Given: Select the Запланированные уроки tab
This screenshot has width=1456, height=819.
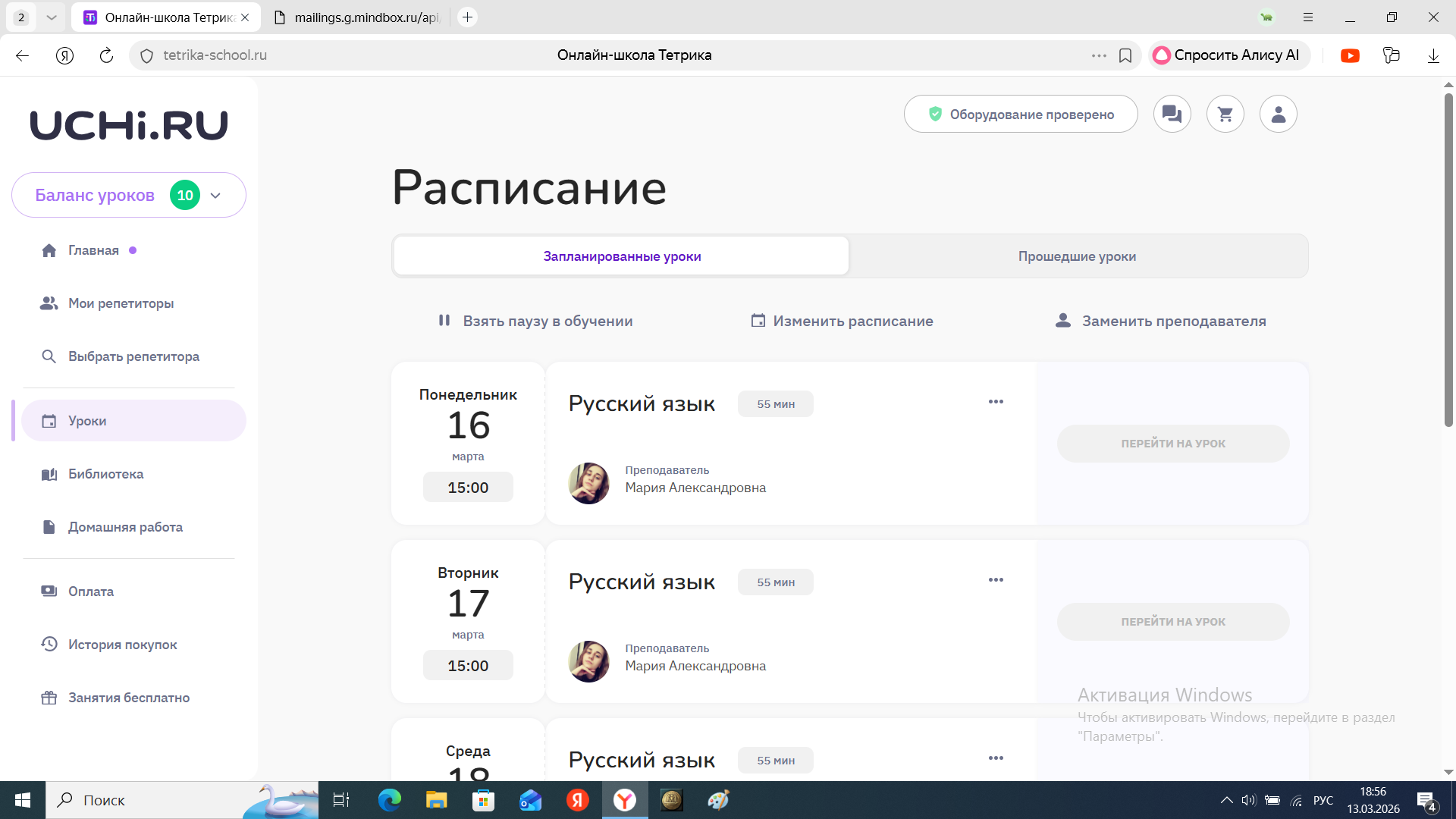Looking at the screenshot, I should (x=622, y=256).
